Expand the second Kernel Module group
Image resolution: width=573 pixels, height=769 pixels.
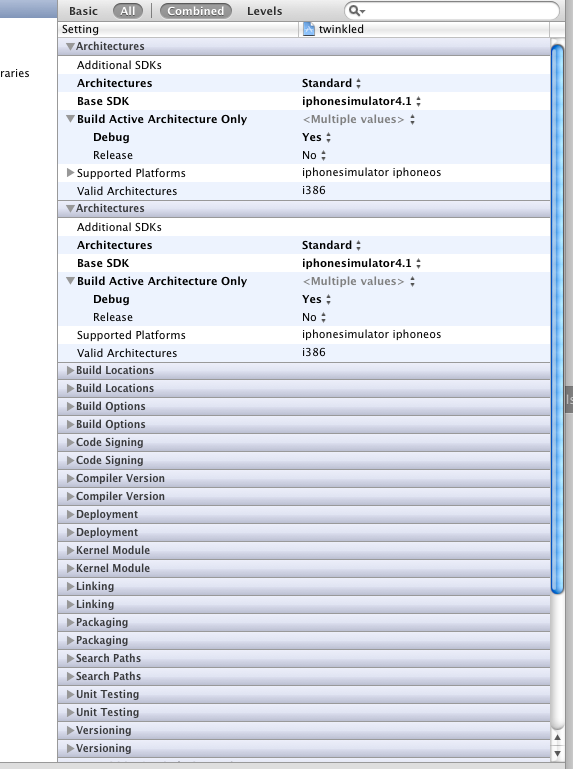click(70, 568)
